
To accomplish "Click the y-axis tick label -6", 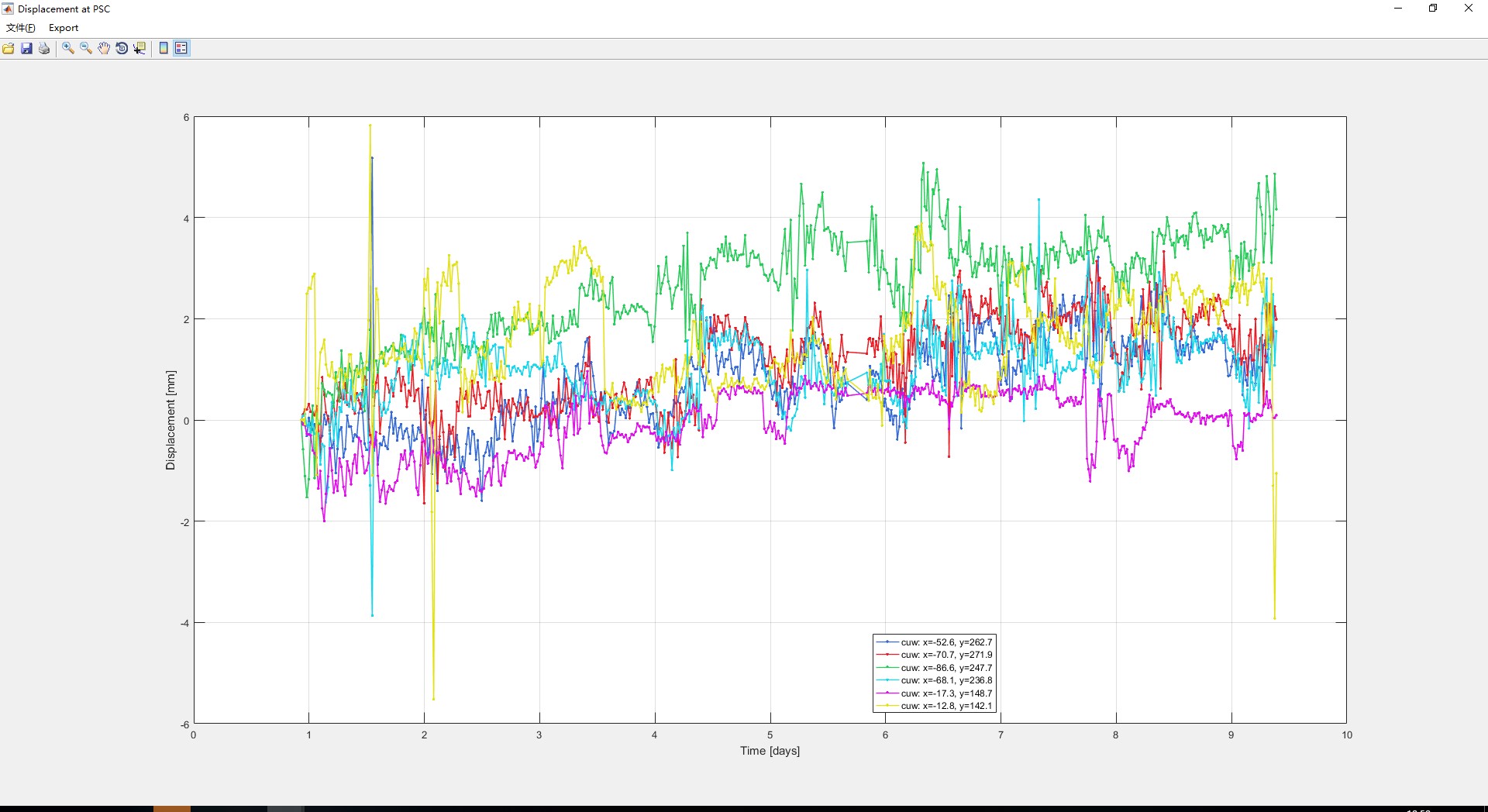I will (184, 724).
